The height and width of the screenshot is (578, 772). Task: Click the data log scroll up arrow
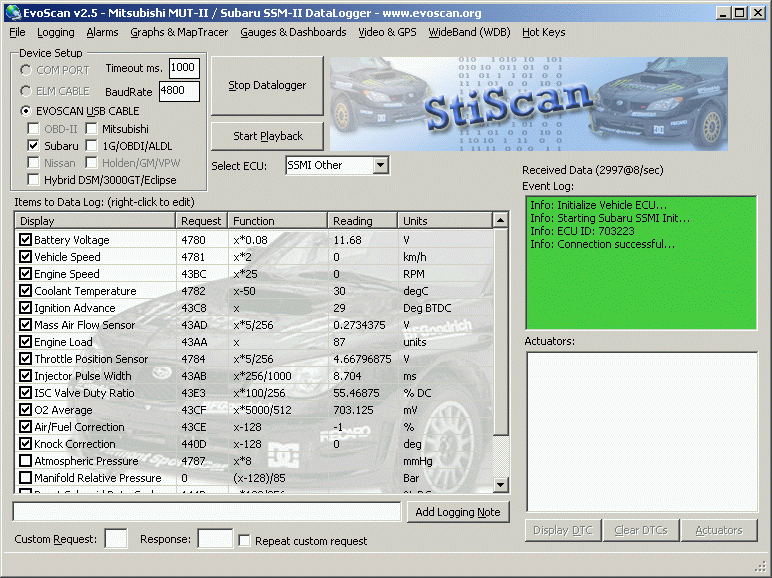pyautogui.click(x=500, y=220)
